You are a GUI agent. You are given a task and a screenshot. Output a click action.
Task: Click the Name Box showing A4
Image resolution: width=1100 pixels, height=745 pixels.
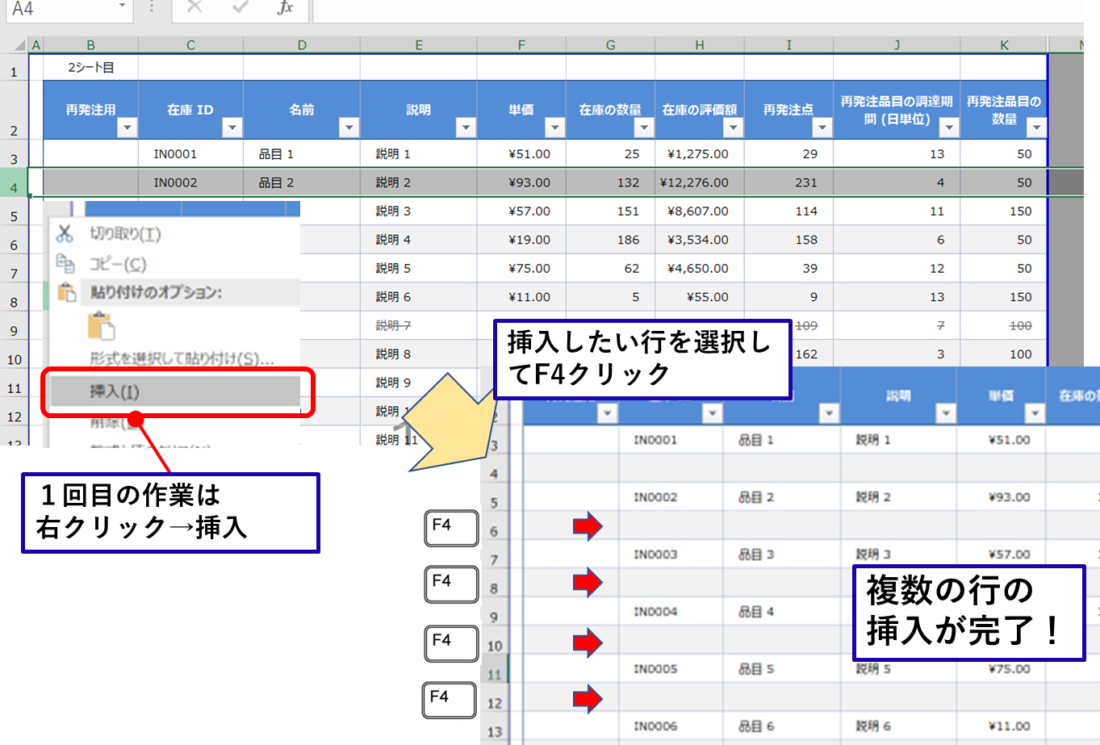click(x=69, y=10)
